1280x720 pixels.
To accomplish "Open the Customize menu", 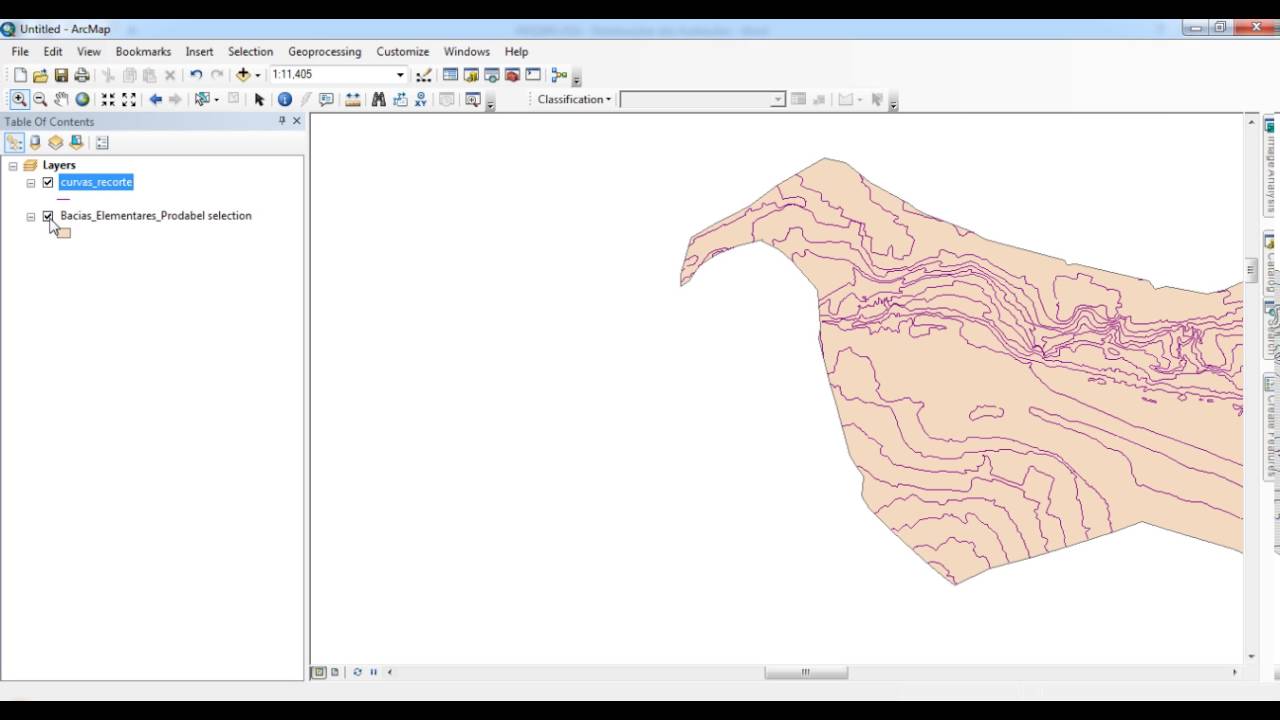I will click(402, 51).
